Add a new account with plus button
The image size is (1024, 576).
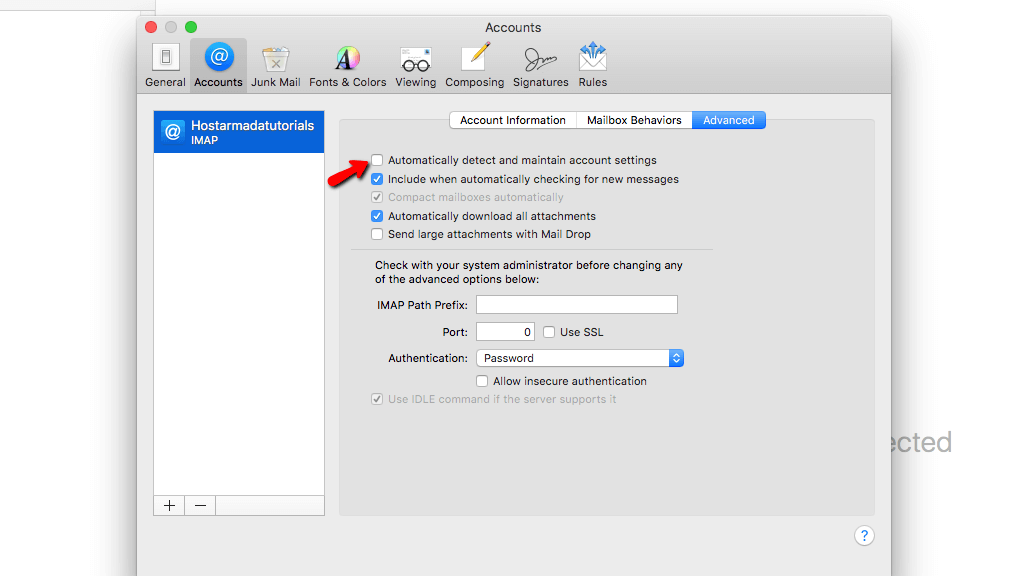[169, 505]
